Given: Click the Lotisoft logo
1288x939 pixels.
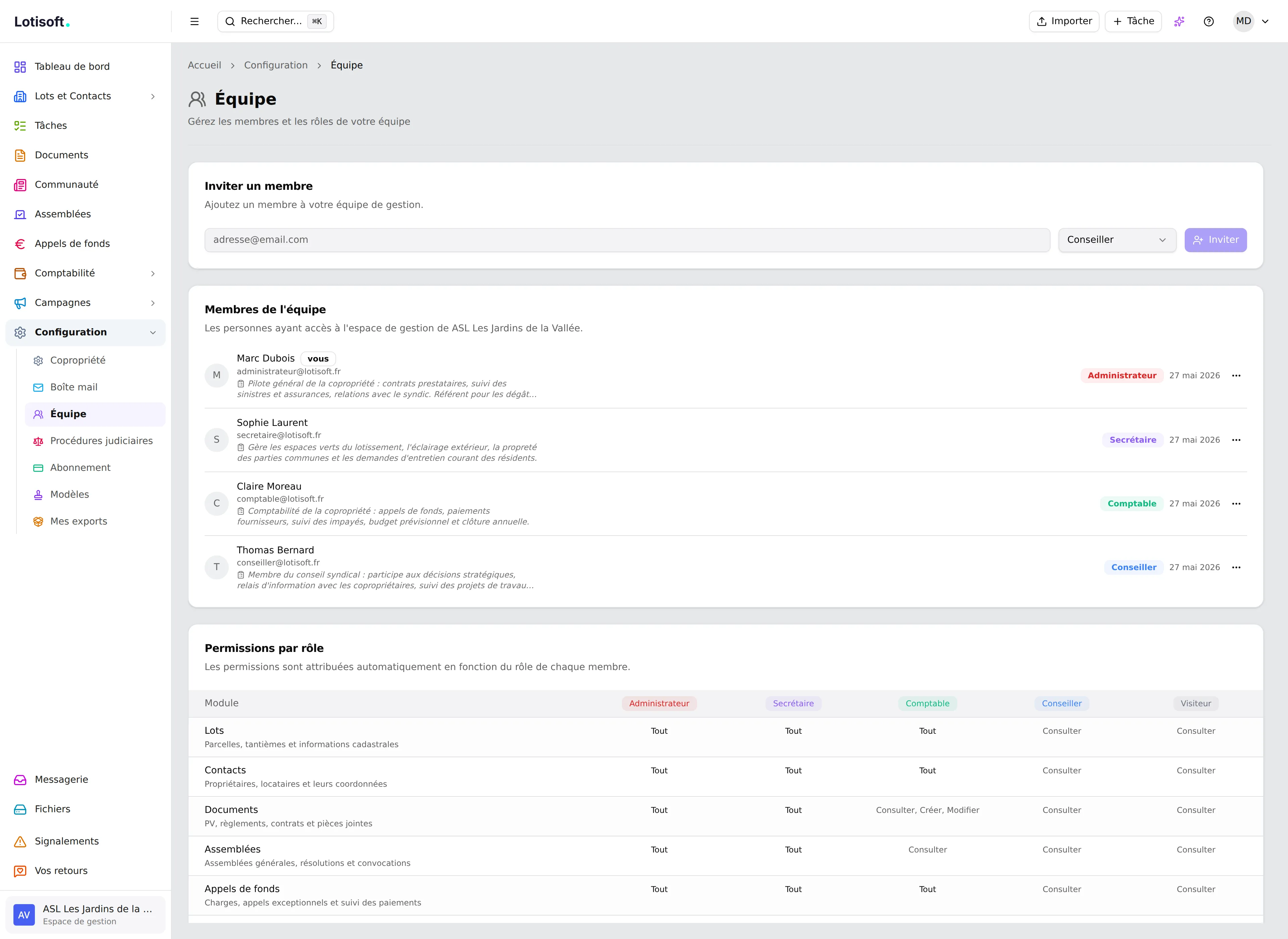Looking at the screenshot, I should 42,22.
